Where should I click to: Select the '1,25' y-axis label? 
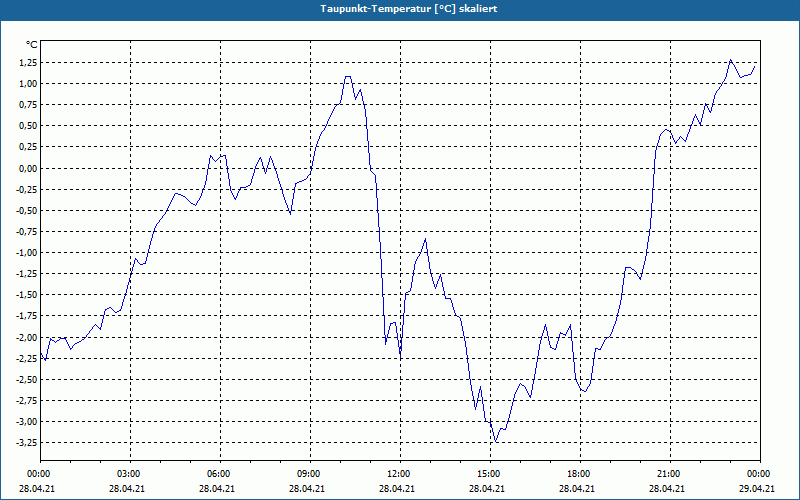28,63
